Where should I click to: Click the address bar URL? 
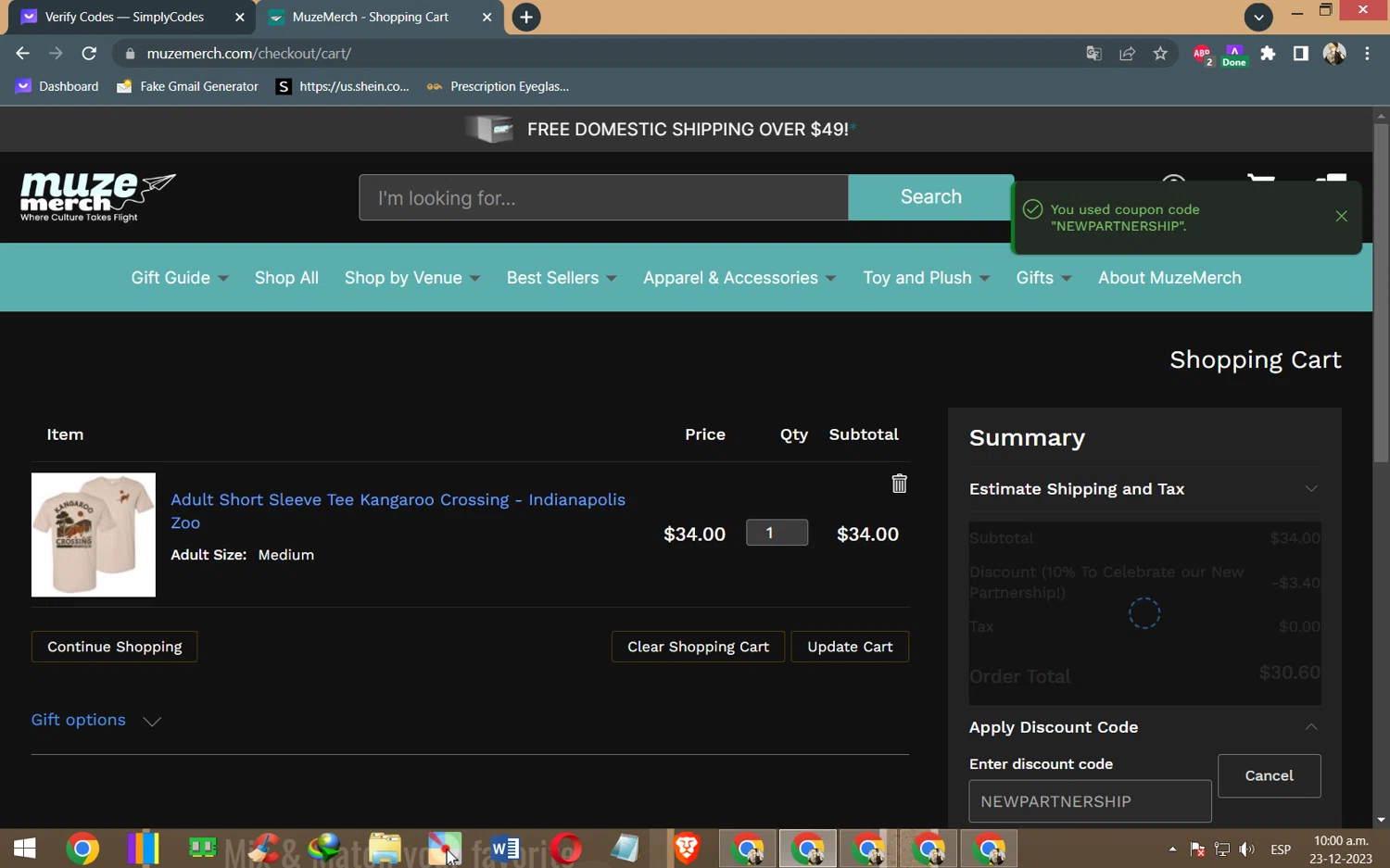click(249, 54)
